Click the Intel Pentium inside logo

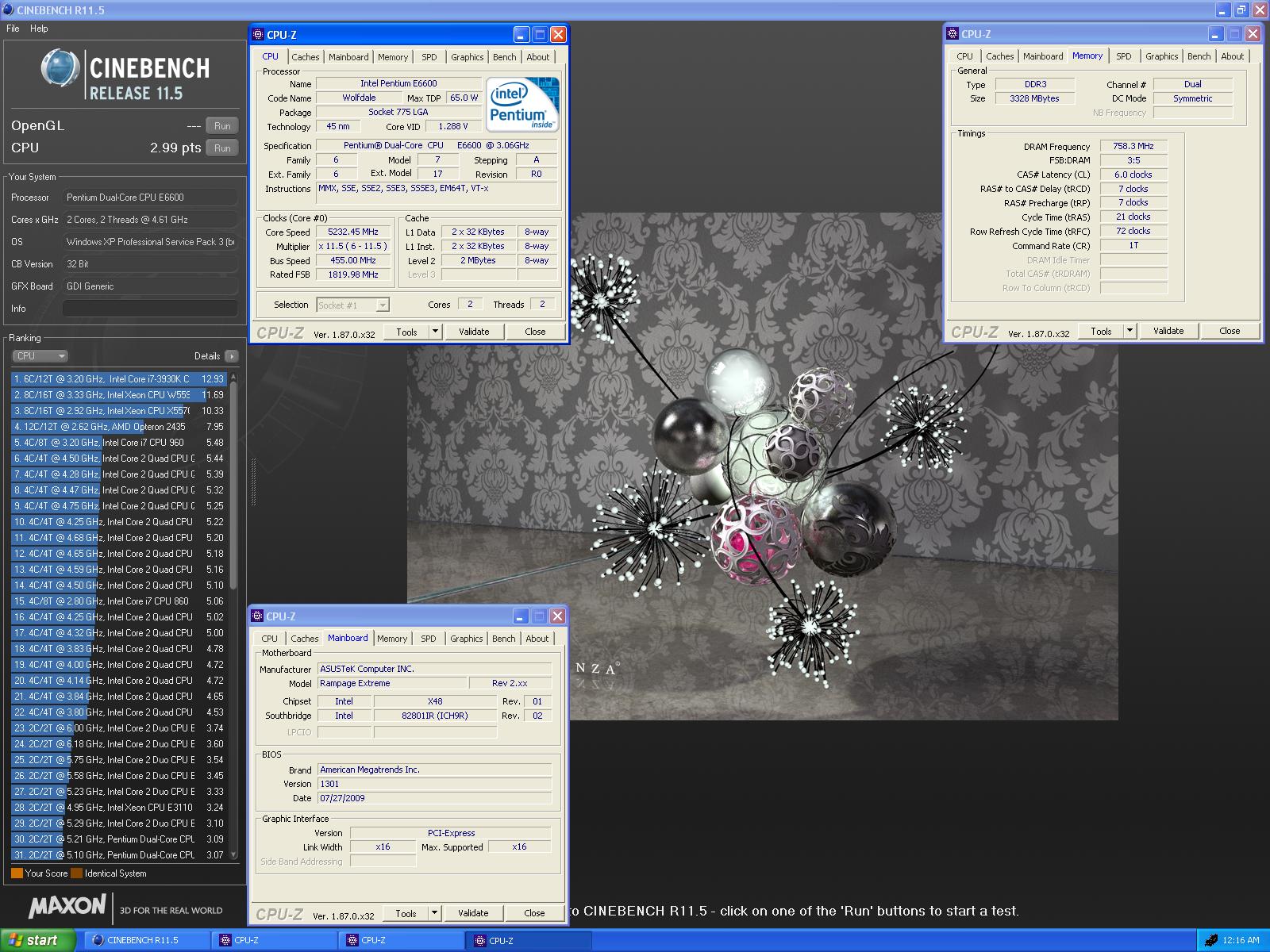point(522,104)
